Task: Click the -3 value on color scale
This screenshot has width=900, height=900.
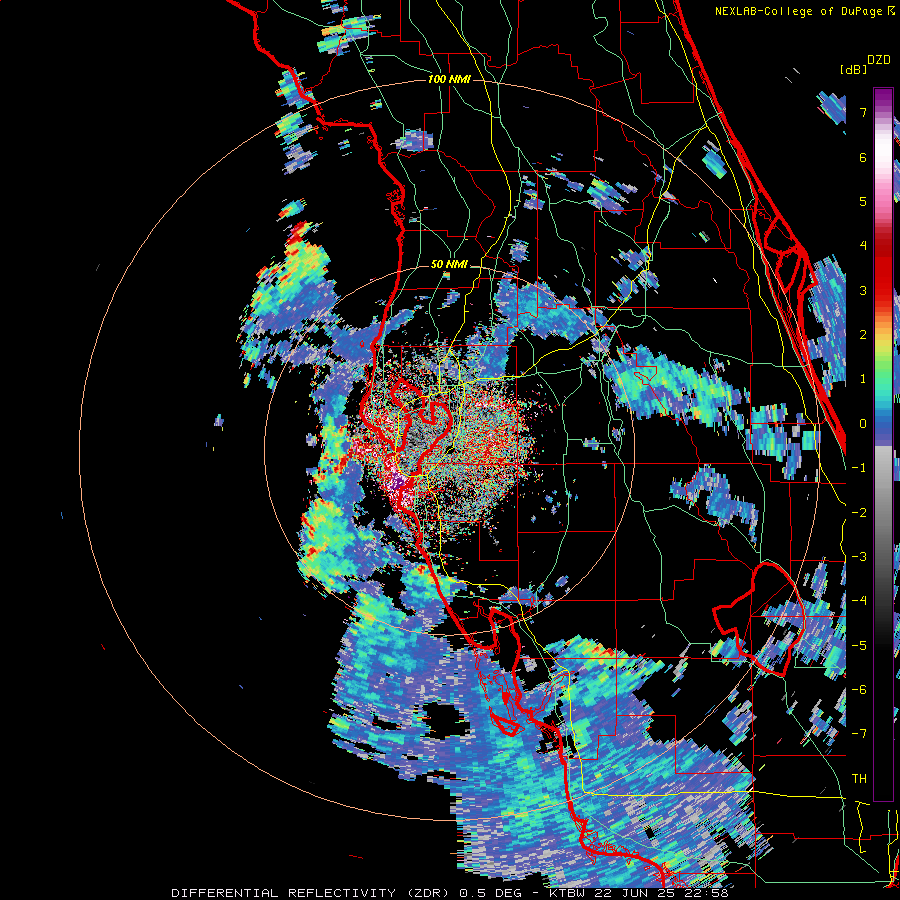Action: click(x=859, y=557)
